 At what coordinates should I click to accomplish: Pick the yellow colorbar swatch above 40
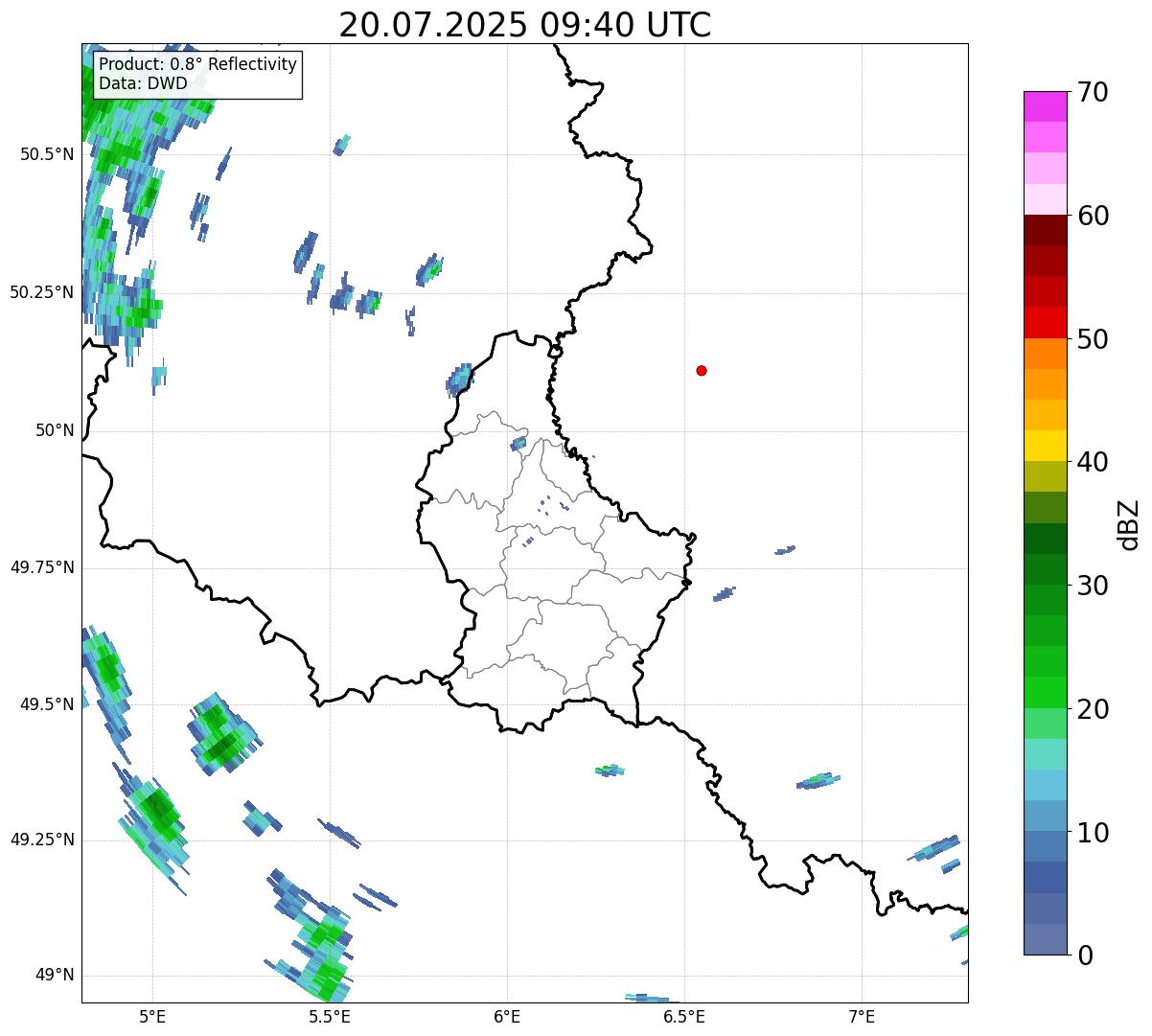1045,446
